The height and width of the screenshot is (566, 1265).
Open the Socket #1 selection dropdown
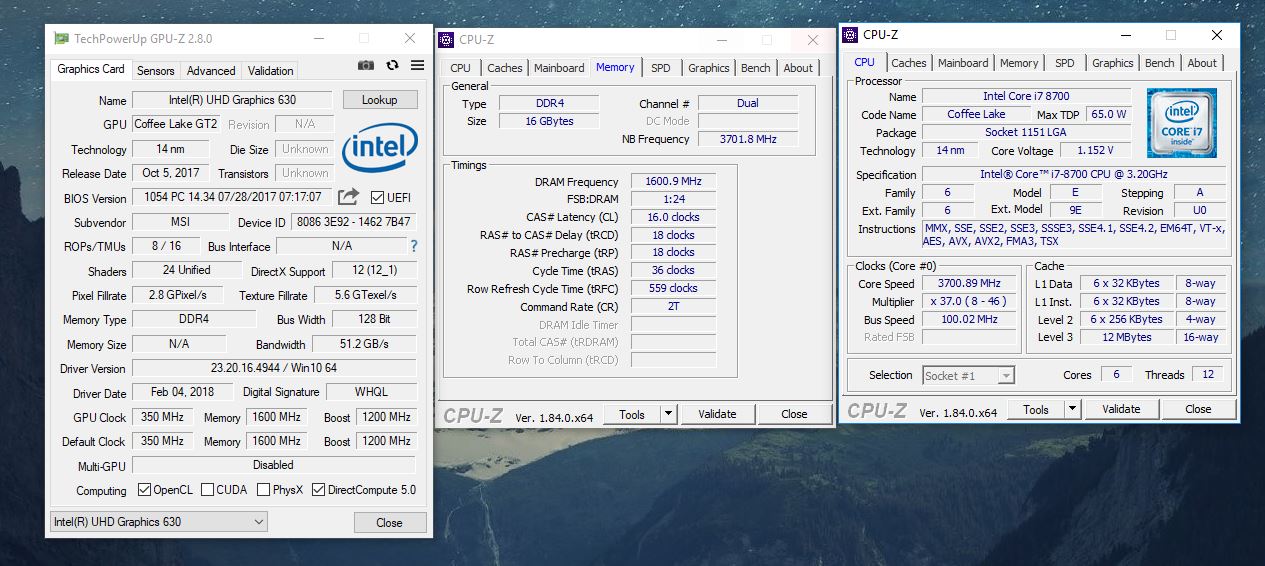point(968,376)
